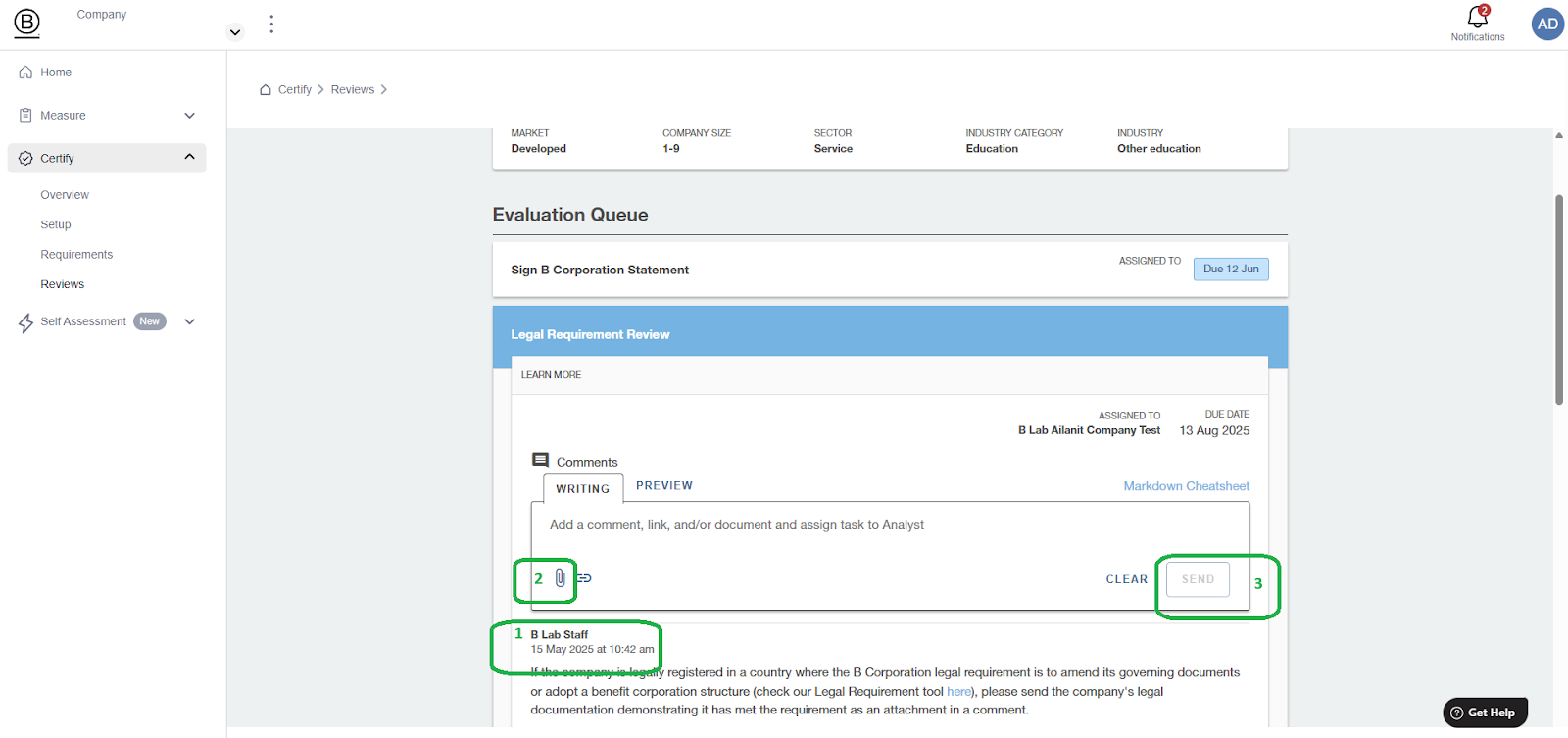Click the Comments speech bubble icon

coord(540,461)
